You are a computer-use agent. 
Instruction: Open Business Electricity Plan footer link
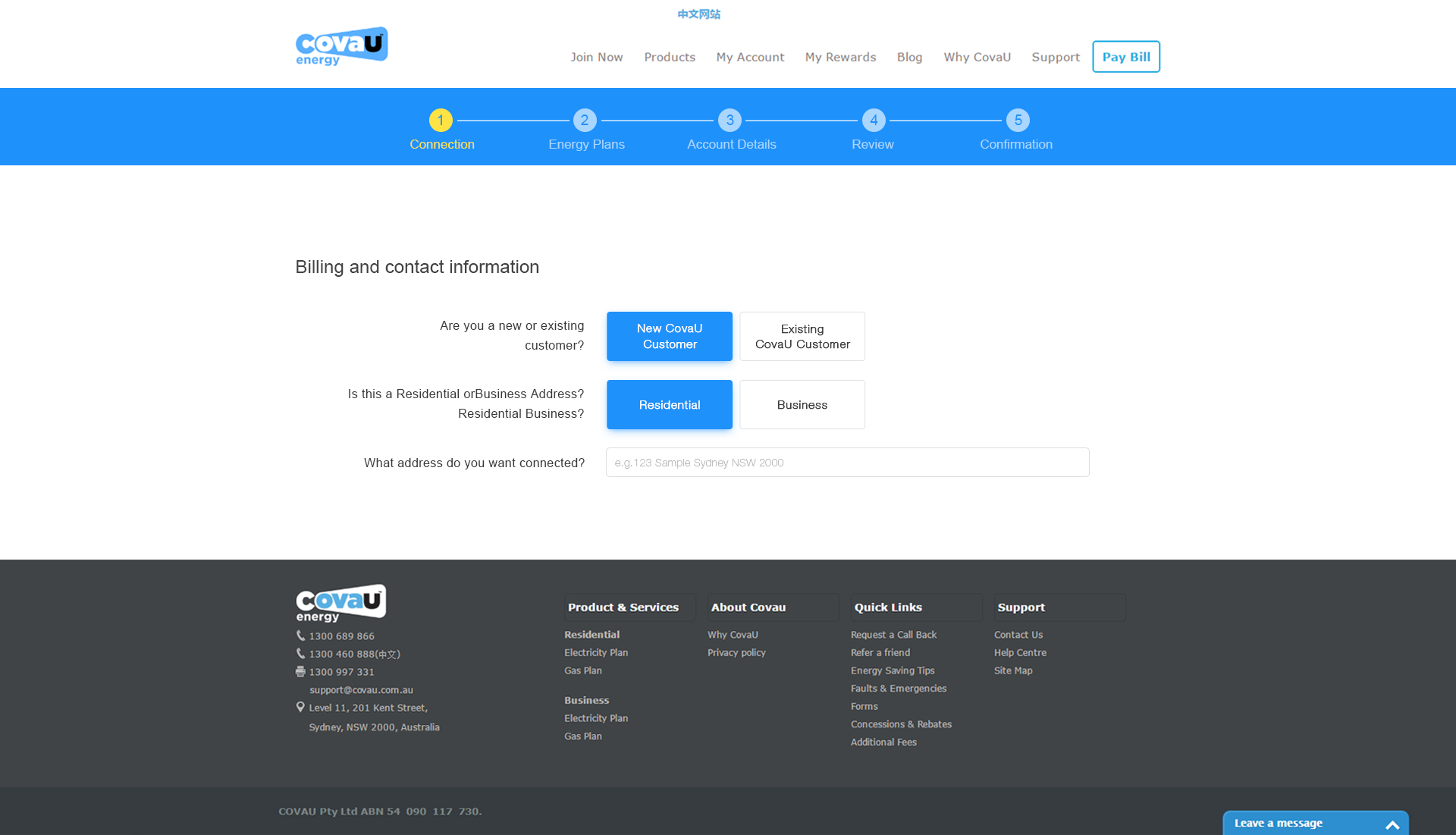click(x=596, y=718)
